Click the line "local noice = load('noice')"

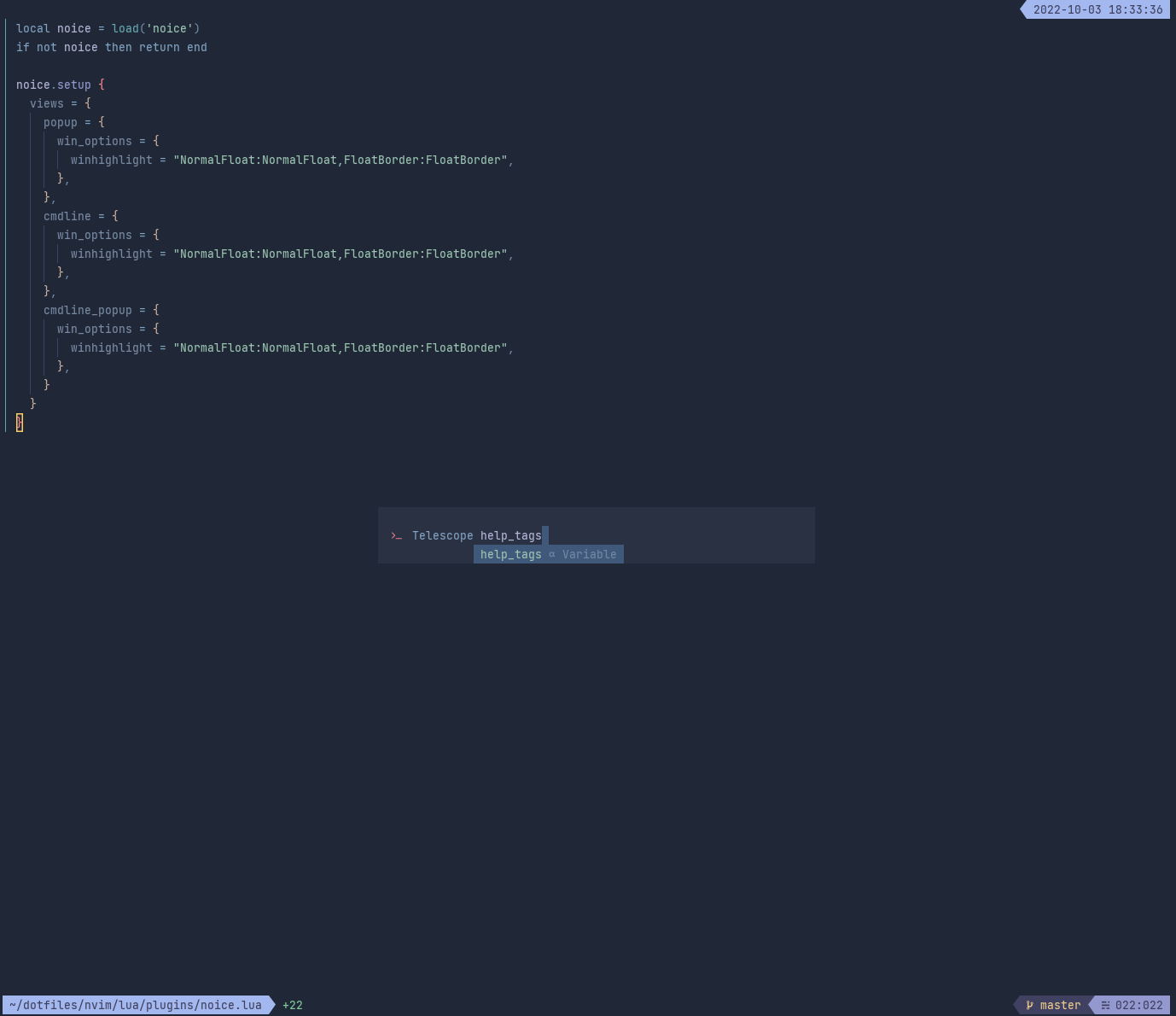coord(108,28)
